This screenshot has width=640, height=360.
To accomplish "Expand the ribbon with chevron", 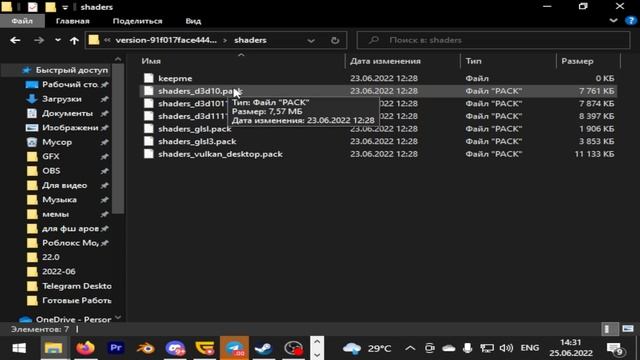I will point(613,20).
